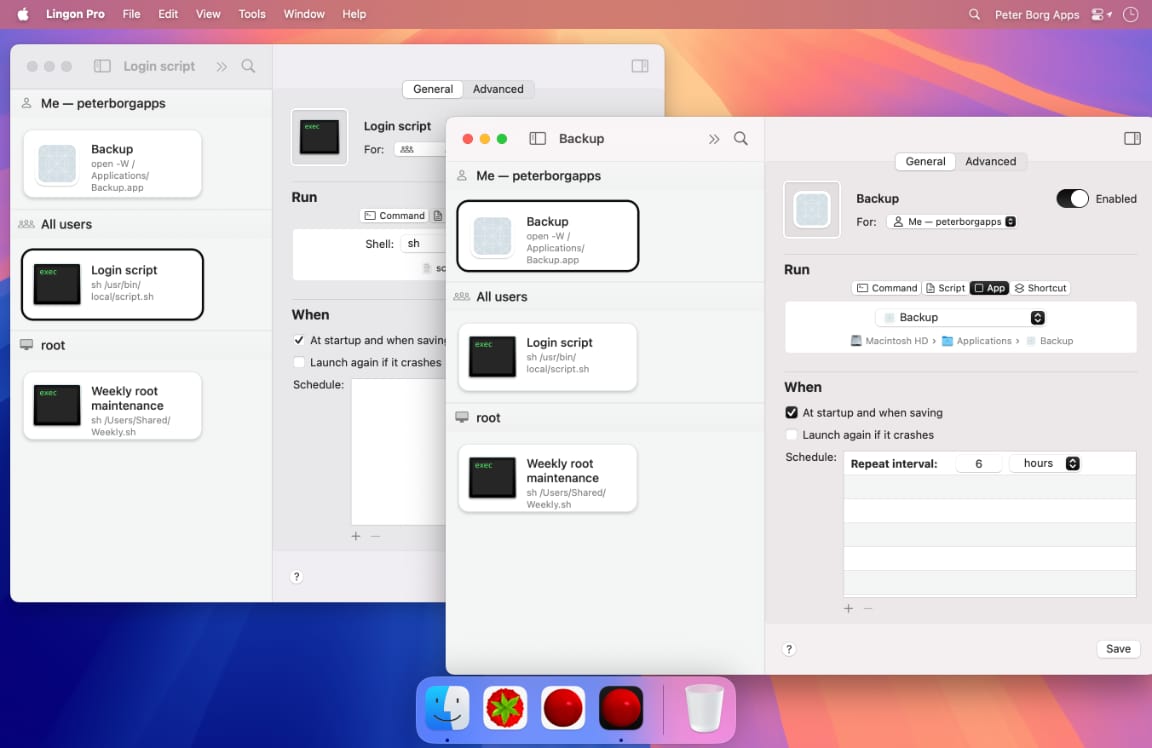Enable Launch again if it crashes
Screen dimensions: 1152x748
(x=791, y=434)
